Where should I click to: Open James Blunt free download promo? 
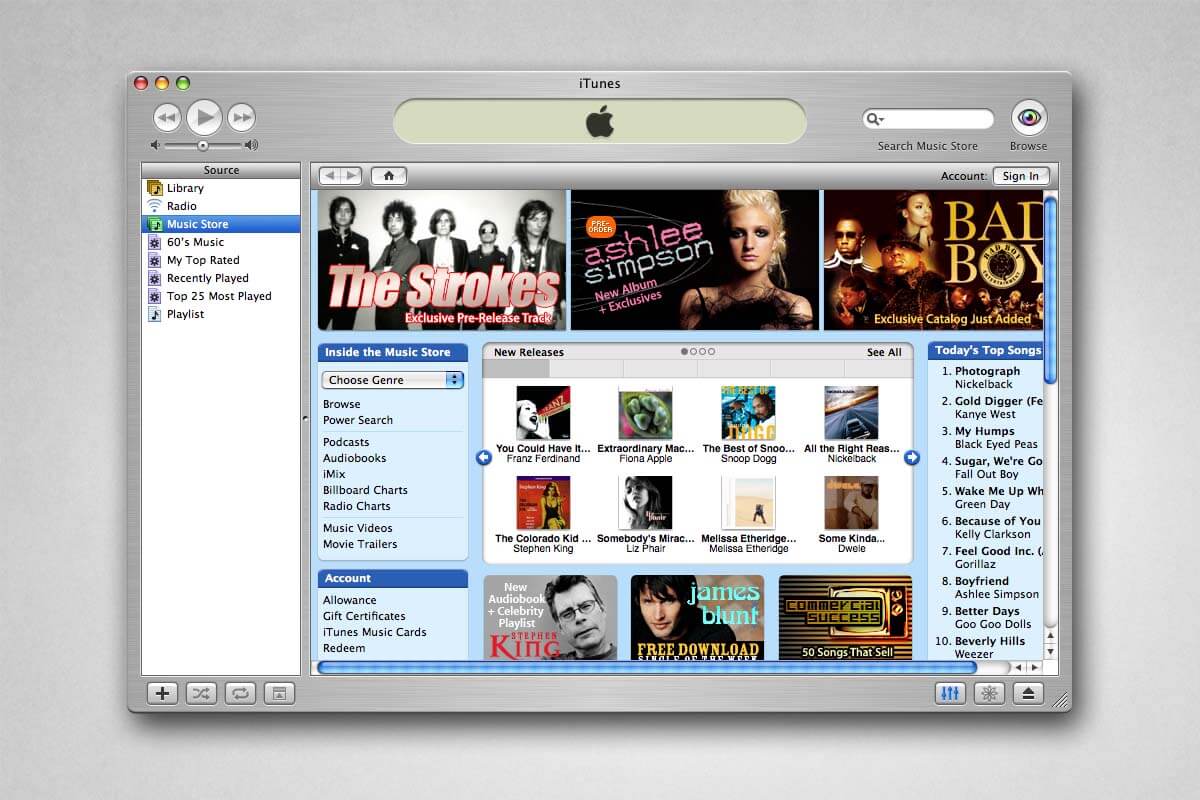tap(697, 617)
